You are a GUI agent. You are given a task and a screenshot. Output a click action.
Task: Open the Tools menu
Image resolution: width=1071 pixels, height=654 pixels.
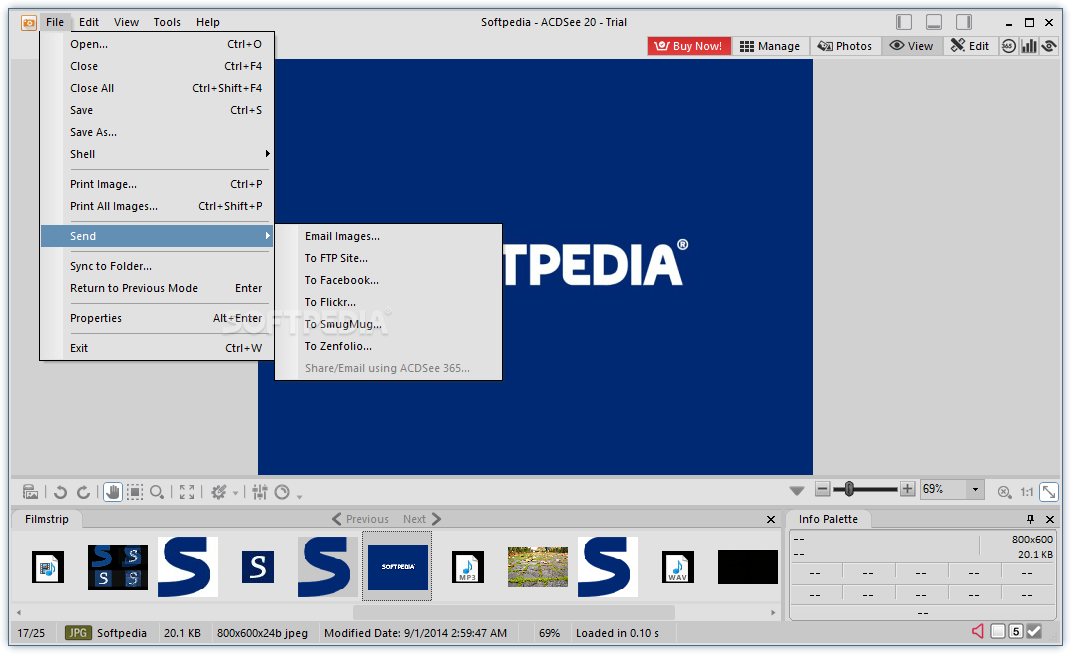click(167, 22)
